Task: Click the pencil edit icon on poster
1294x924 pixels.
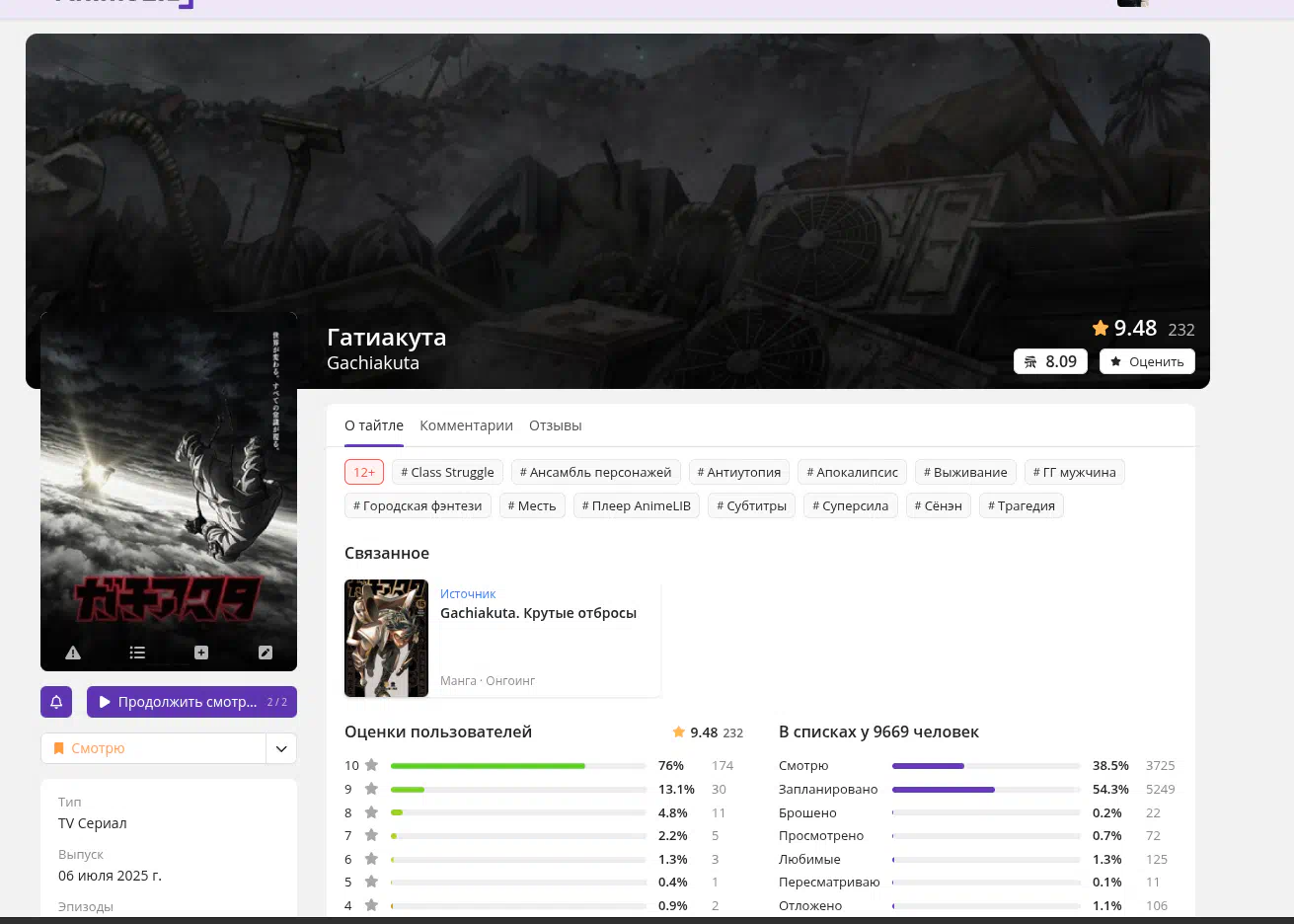Action: pyautogui.click(x=265, y=653)
